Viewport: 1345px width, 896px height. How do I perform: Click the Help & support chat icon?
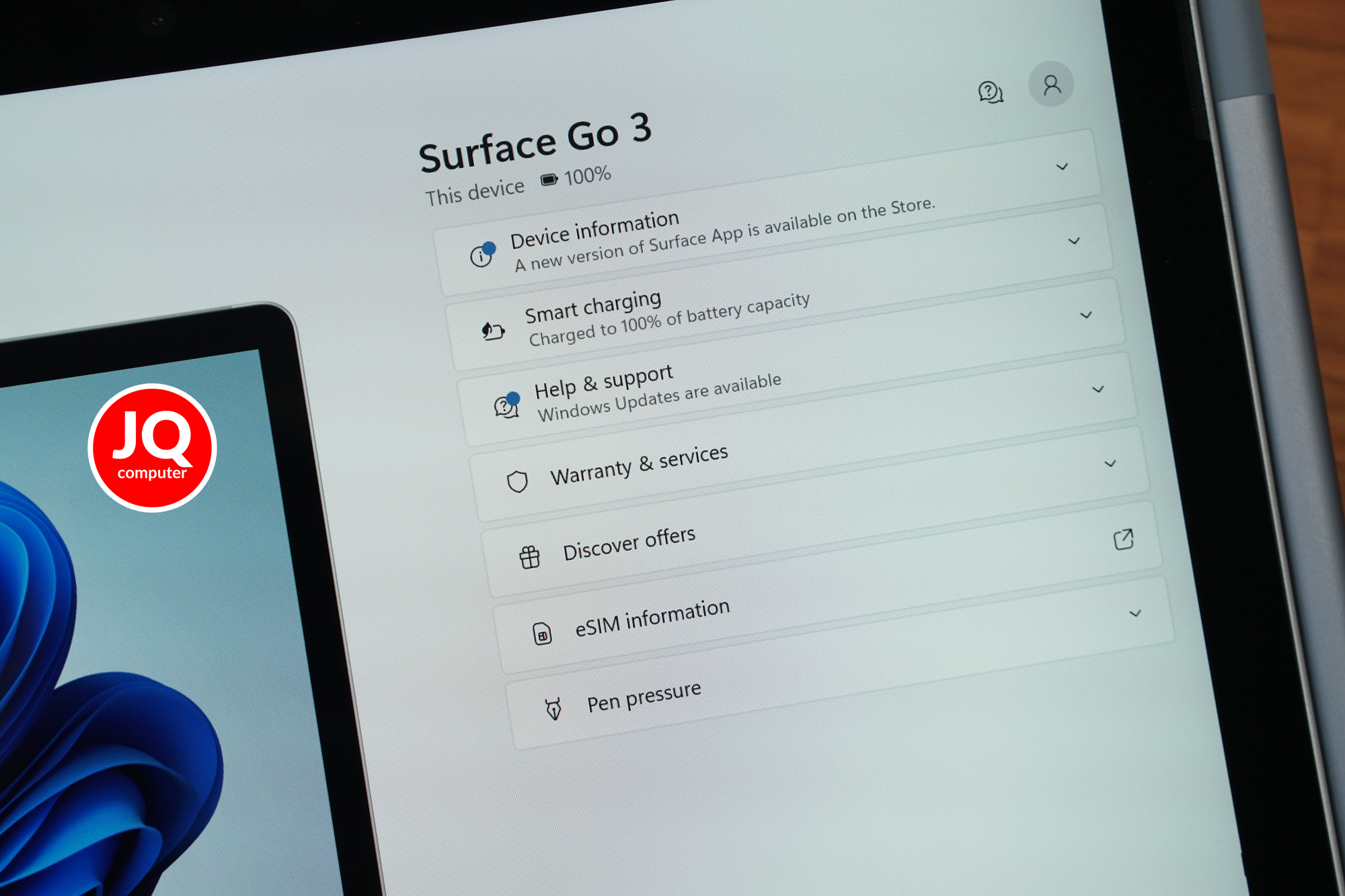tap(506, 405)
